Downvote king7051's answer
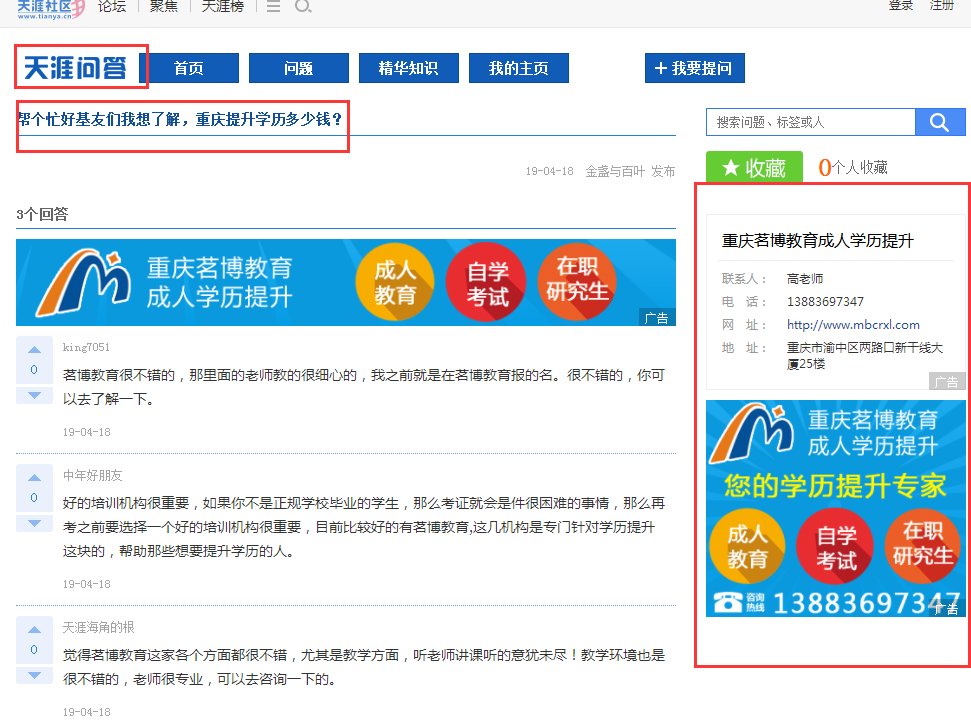 coord(35,395)
